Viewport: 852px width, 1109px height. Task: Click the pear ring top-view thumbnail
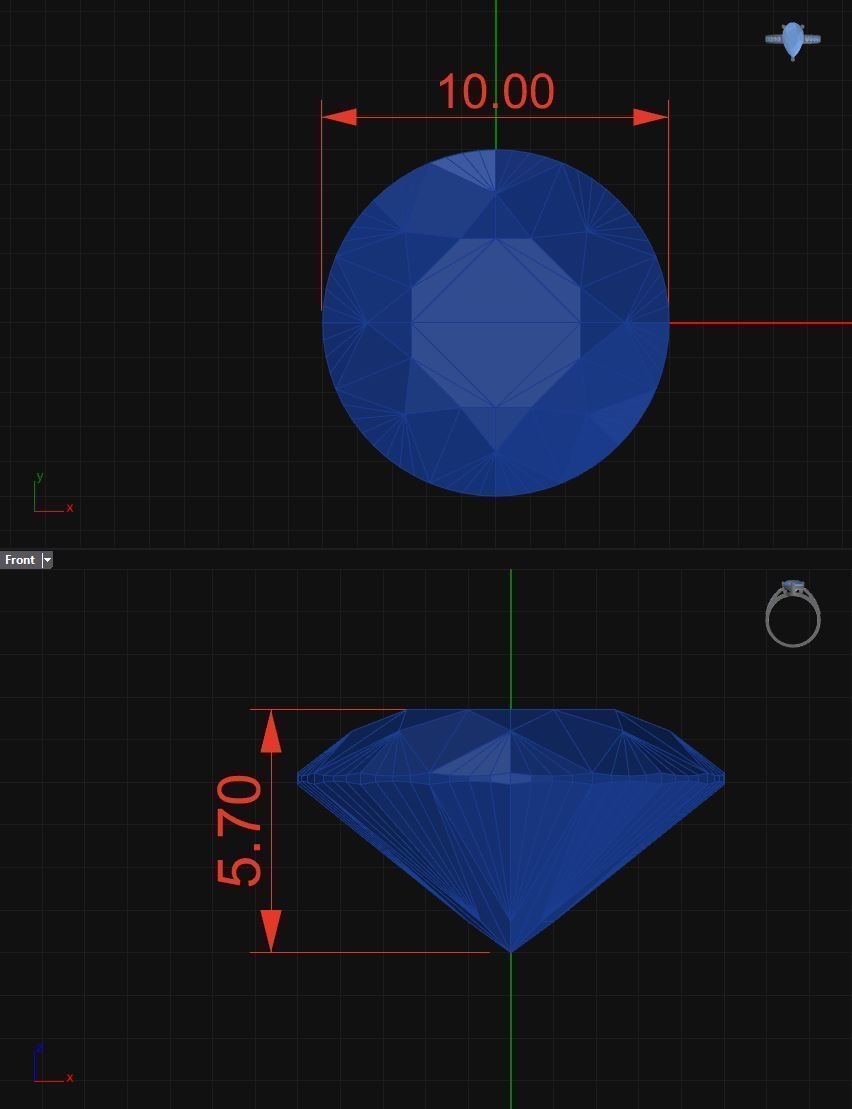[793, 41]
